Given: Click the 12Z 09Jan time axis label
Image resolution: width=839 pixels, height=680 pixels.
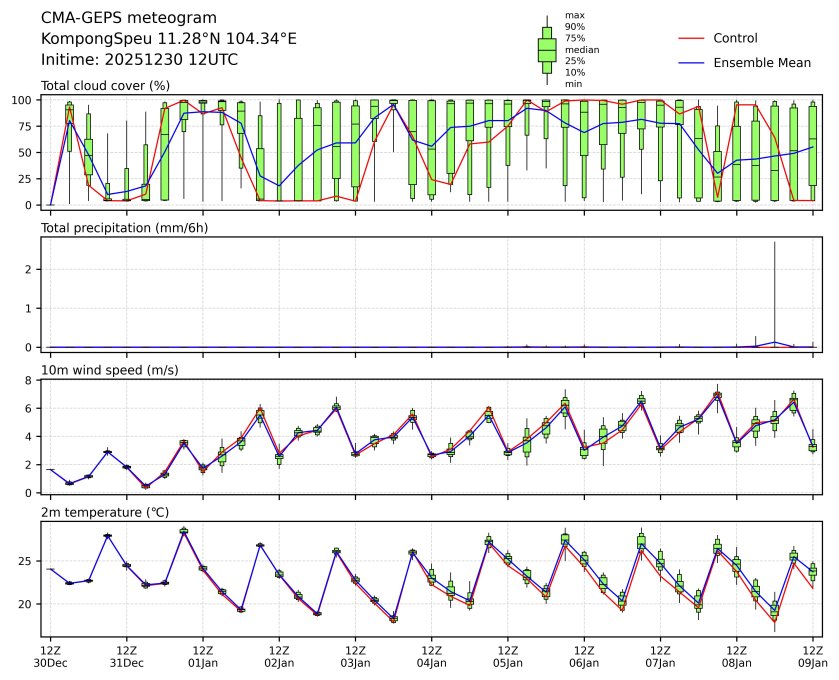Looking at the screenshot, I should (812, 656).
